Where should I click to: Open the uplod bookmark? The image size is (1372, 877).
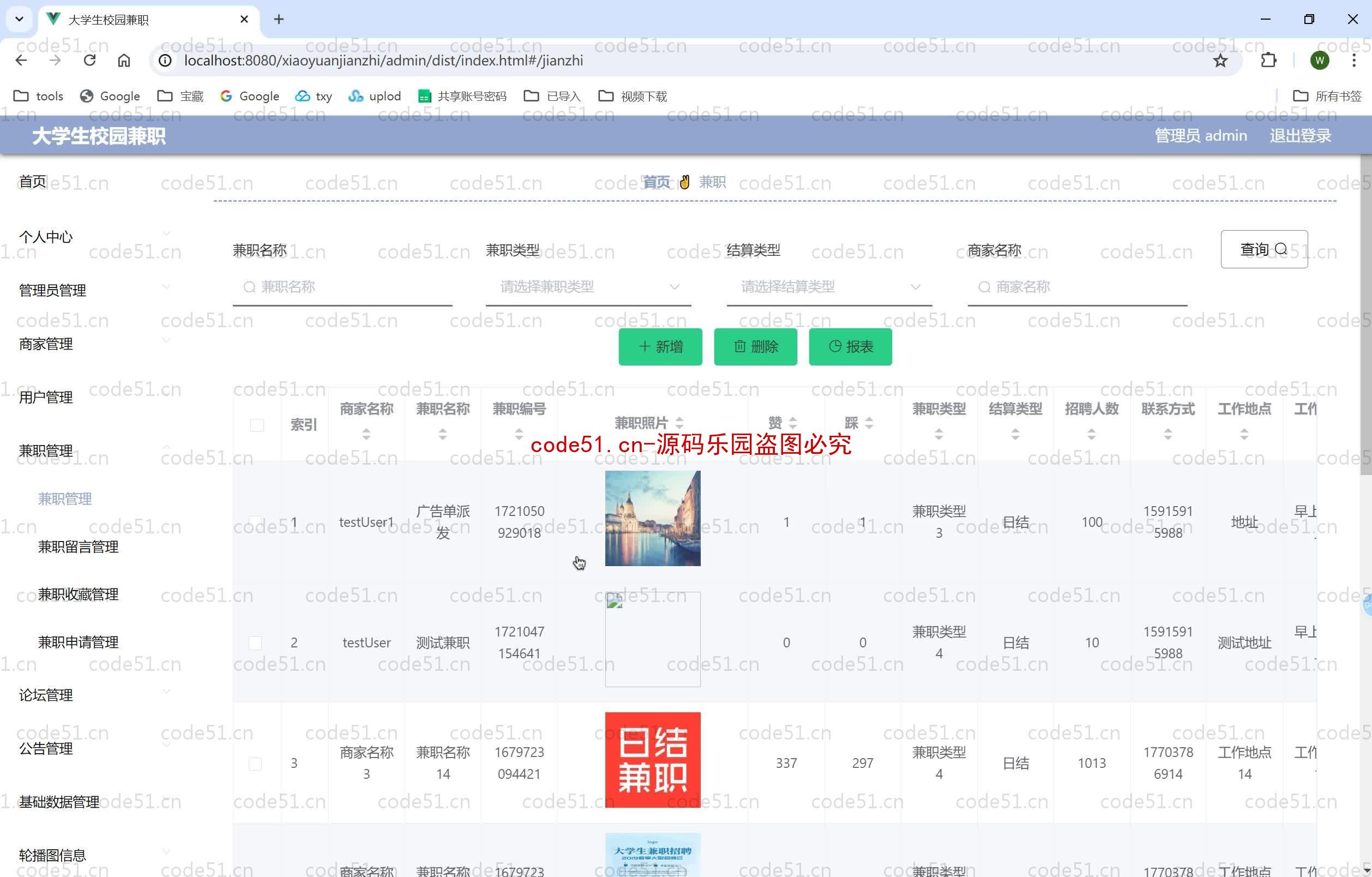[374, 96]
